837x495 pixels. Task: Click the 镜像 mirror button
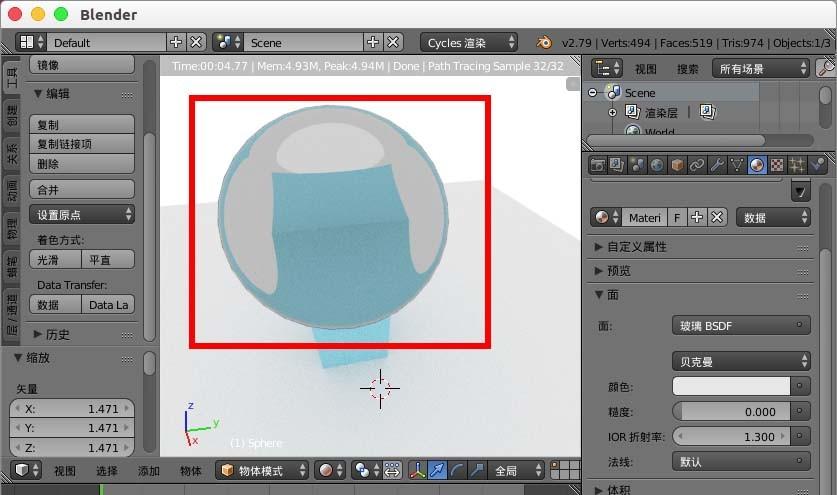tap(82, 65)
